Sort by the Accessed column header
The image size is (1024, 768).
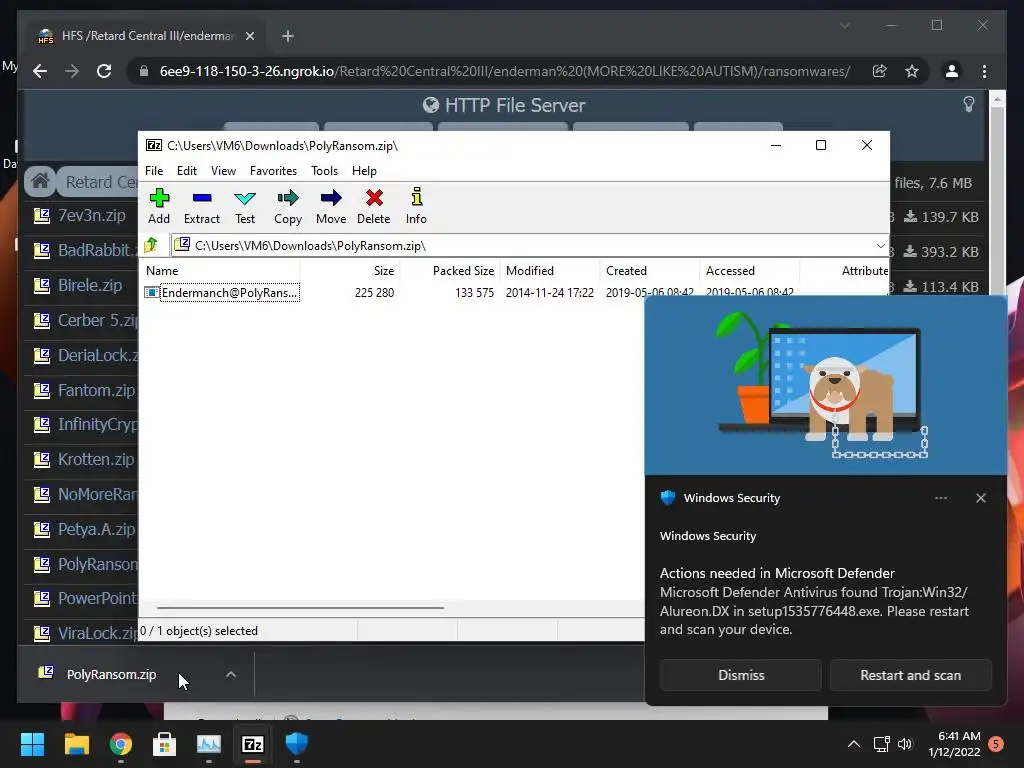(750, 270)
